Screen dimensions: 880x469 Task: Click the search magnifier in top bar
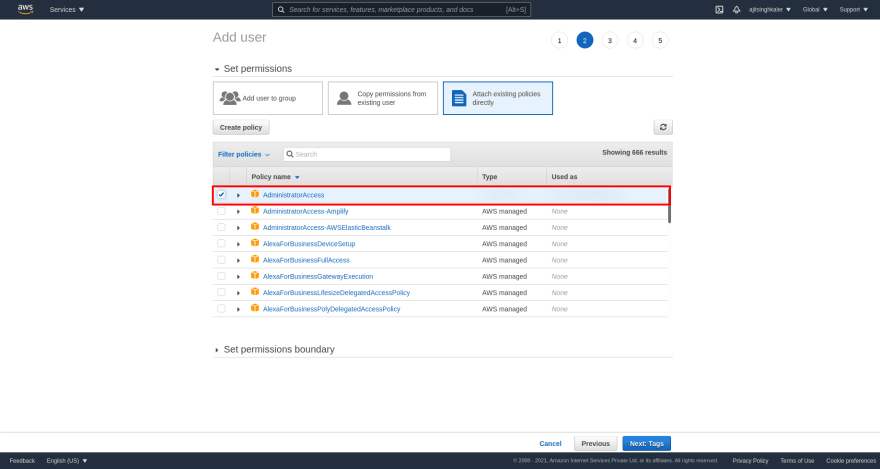click(279, 10)
